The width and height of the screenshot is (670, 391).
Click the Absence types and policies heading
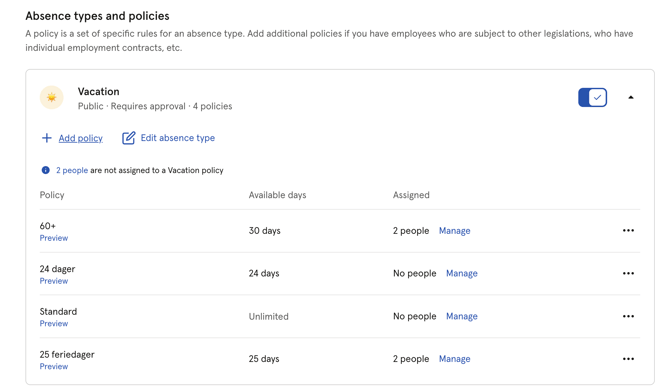[x=97, y=16]
